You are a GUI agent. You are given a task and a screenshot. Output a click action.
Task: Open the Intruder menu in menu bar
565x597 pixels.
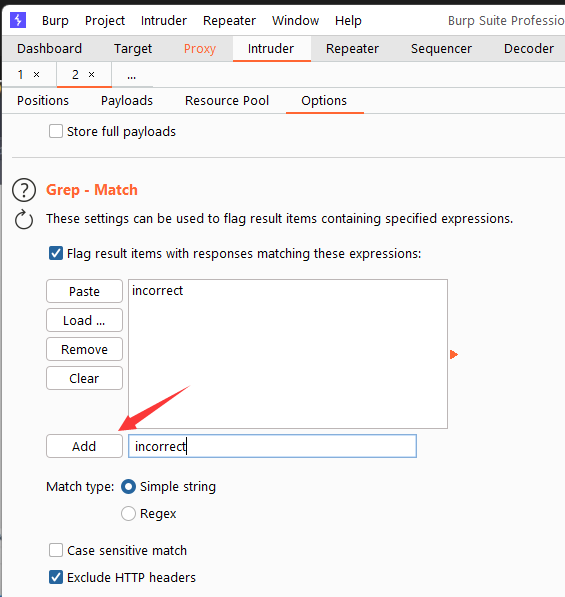(x=164, y=21)
